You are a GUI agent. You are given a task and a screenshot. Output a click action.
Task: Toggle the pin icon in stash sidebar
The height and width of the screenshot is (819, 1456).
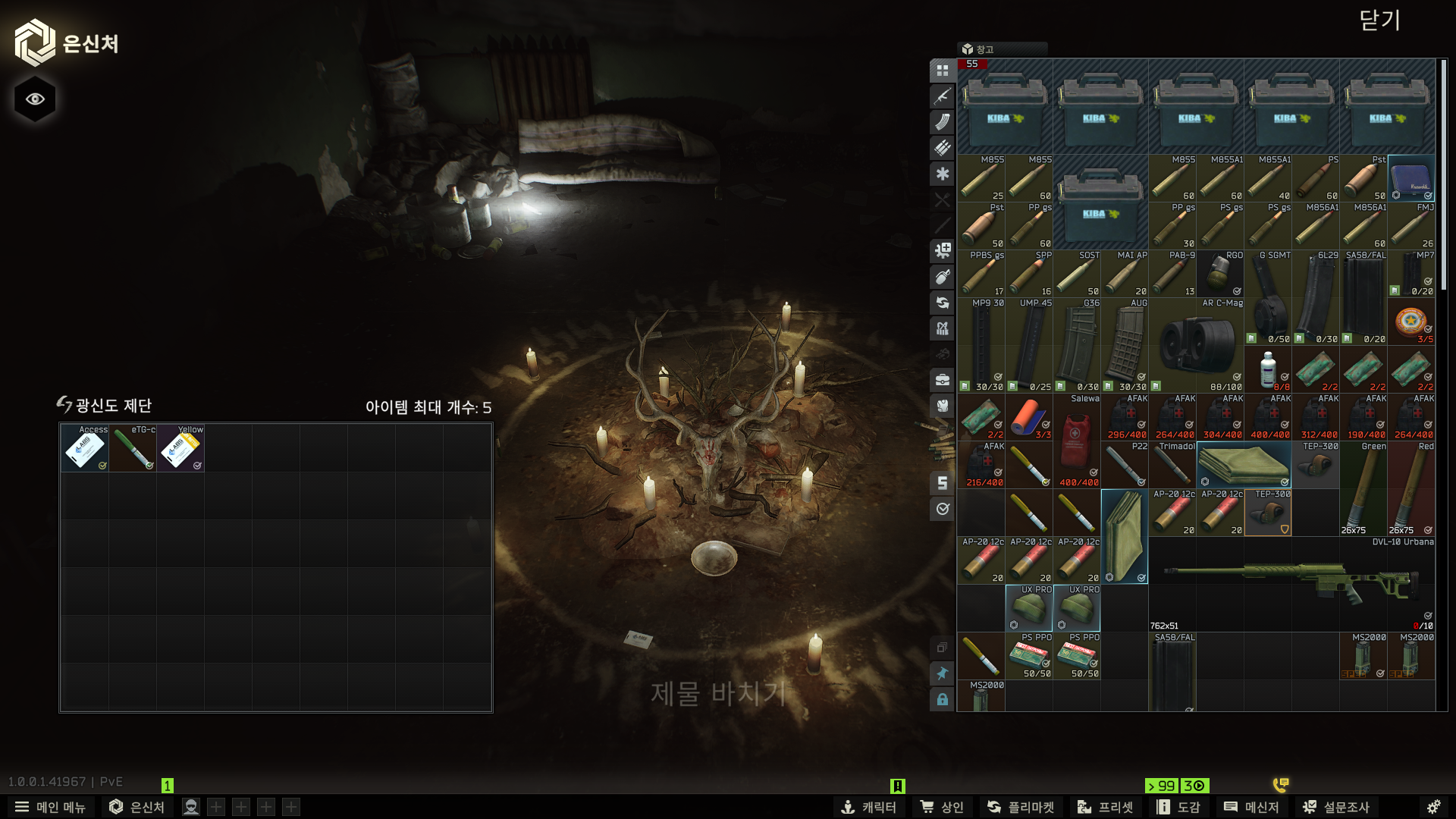942,673
